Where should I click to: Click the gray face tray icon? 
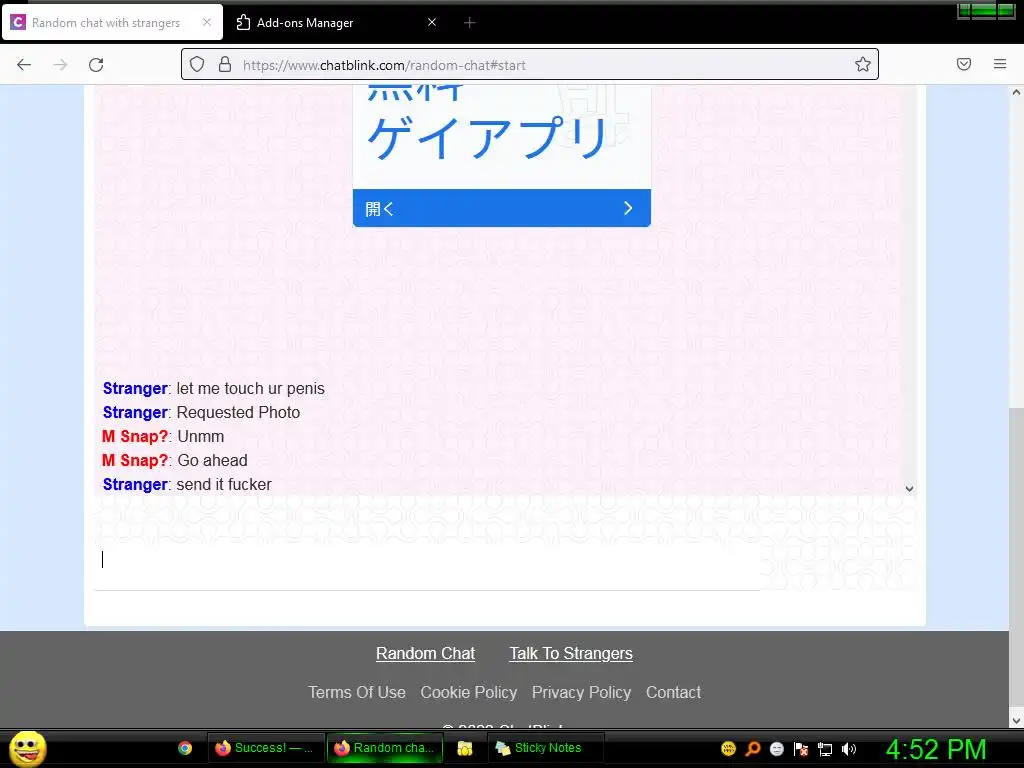coord(776,749)
